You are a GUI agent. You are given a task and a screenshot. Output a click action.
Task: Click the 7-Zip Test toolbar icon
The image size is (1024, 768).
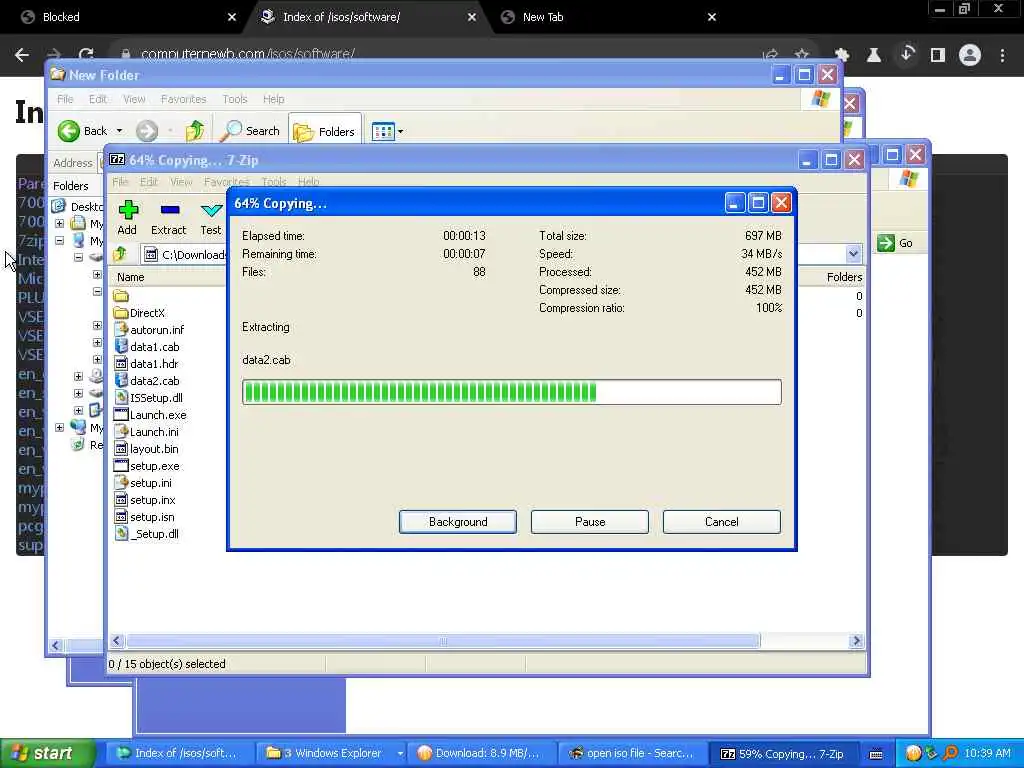211,210
